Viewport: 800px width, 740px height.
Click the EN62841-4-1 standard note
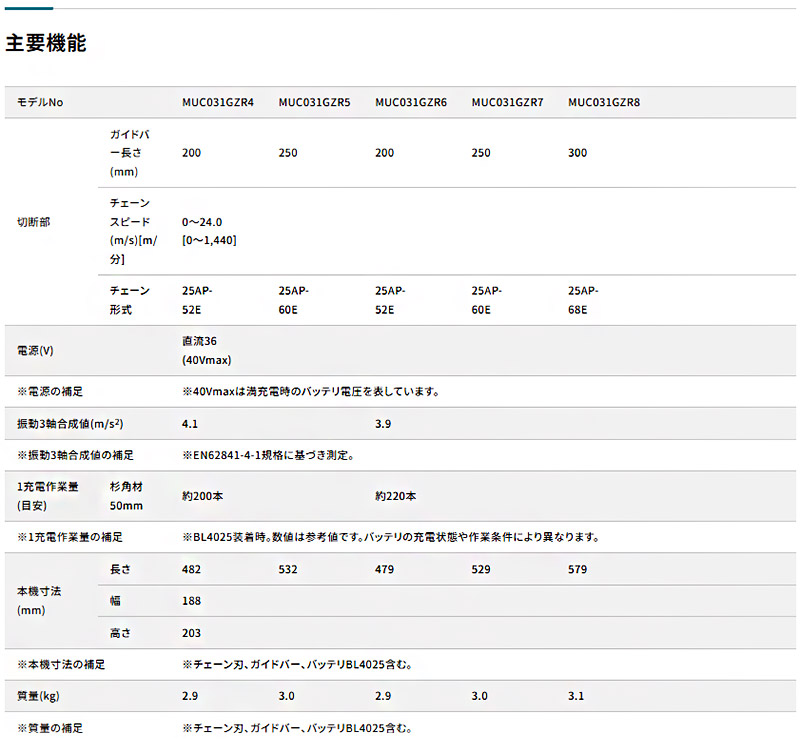point(268,455)
